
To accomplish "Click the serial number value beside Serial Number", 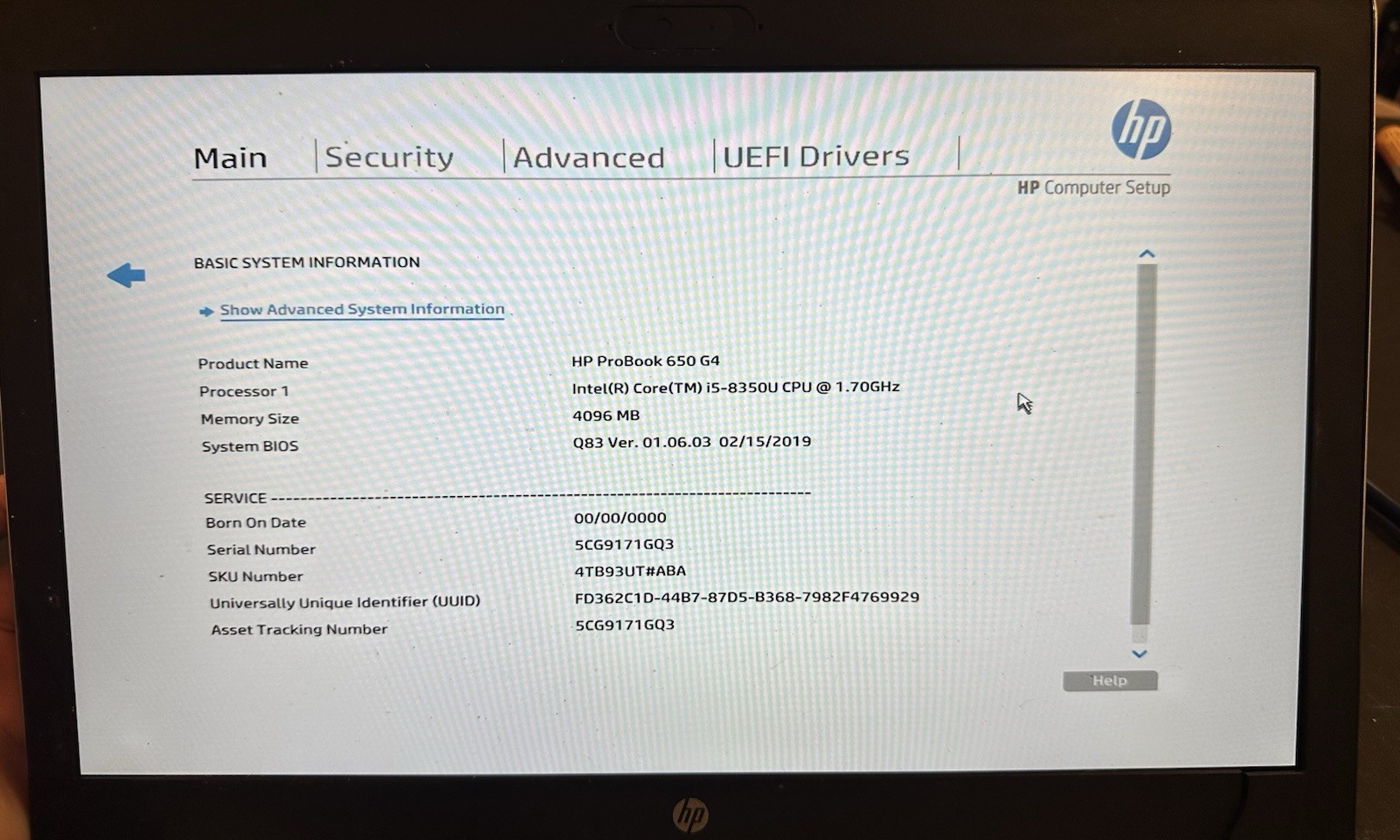I will (x=625, y=544).
